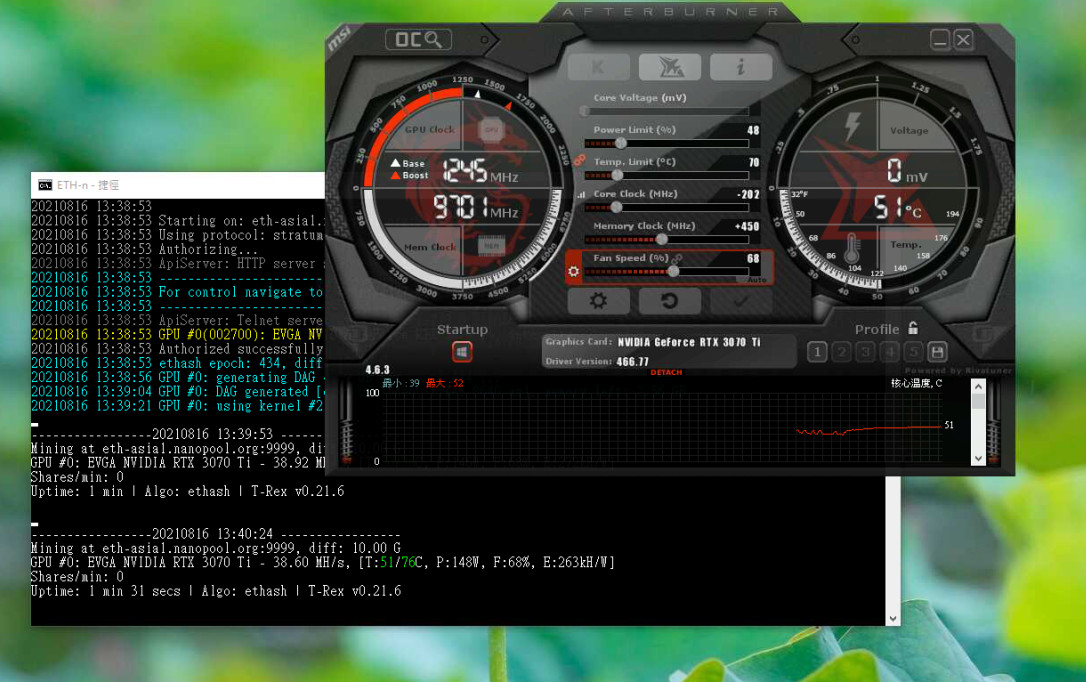The image size is (1086, 682).
Task: Click the driver version '466.77'
Action: tap(632, 361)
